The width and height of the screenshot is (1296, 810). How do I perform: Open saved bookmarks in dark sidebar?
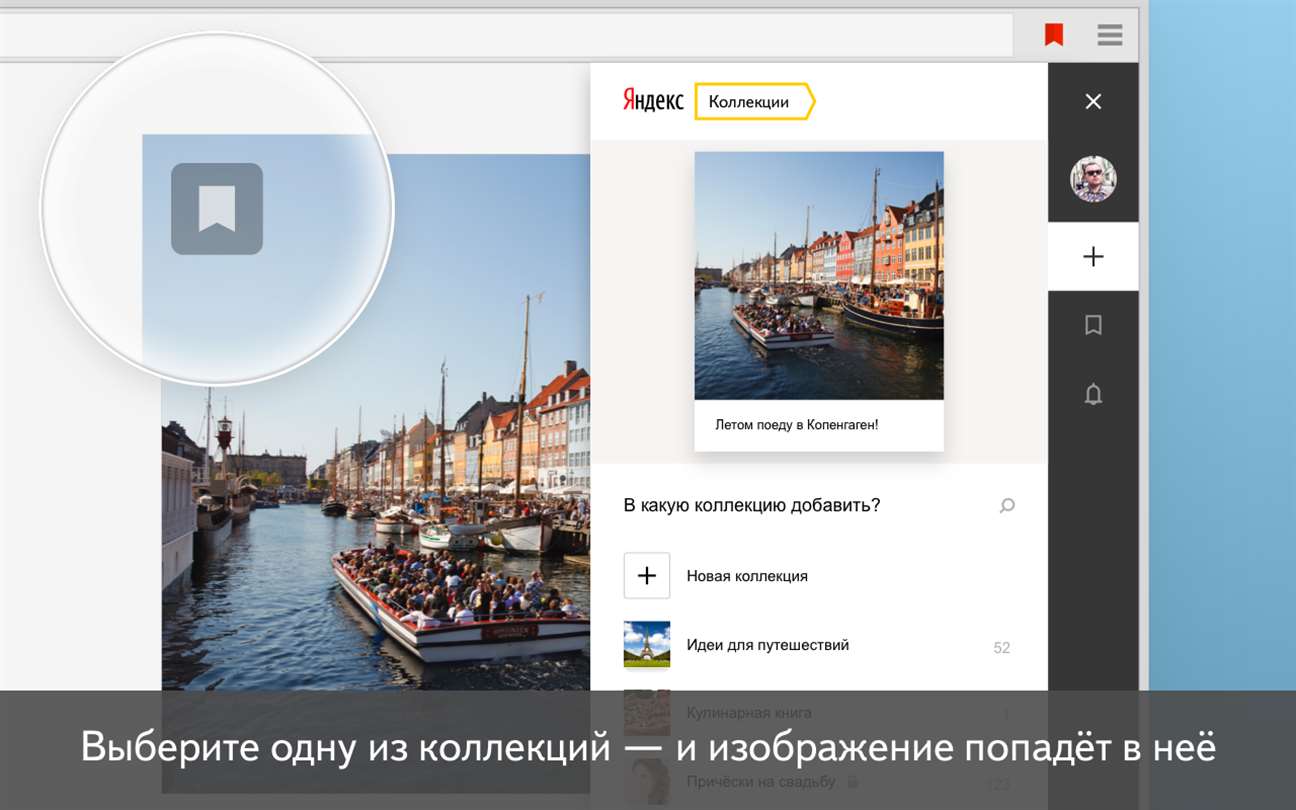pos(1093,325)
